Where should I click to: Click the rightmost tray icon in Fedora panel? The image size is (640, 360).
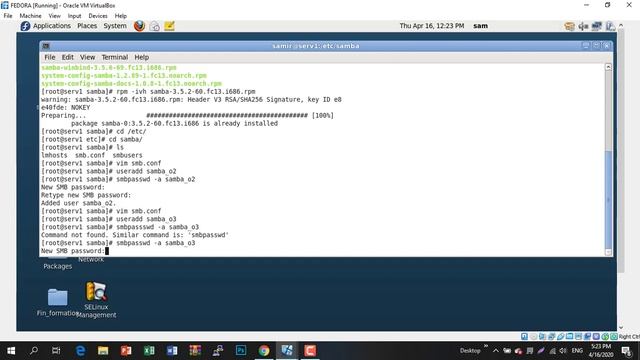pos(610,27)
